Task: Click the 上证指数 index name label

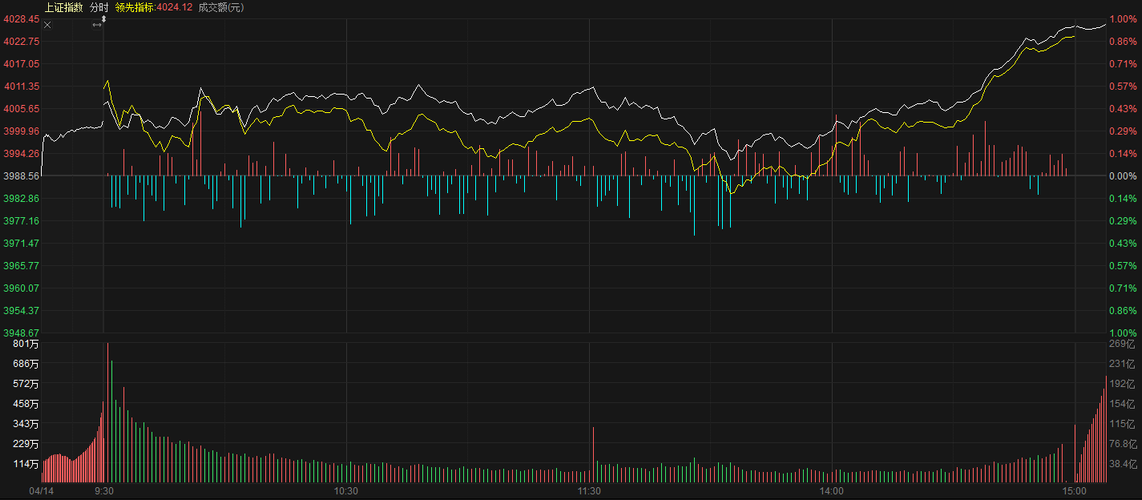Action: pyautogui.click(x=64, y=7)
